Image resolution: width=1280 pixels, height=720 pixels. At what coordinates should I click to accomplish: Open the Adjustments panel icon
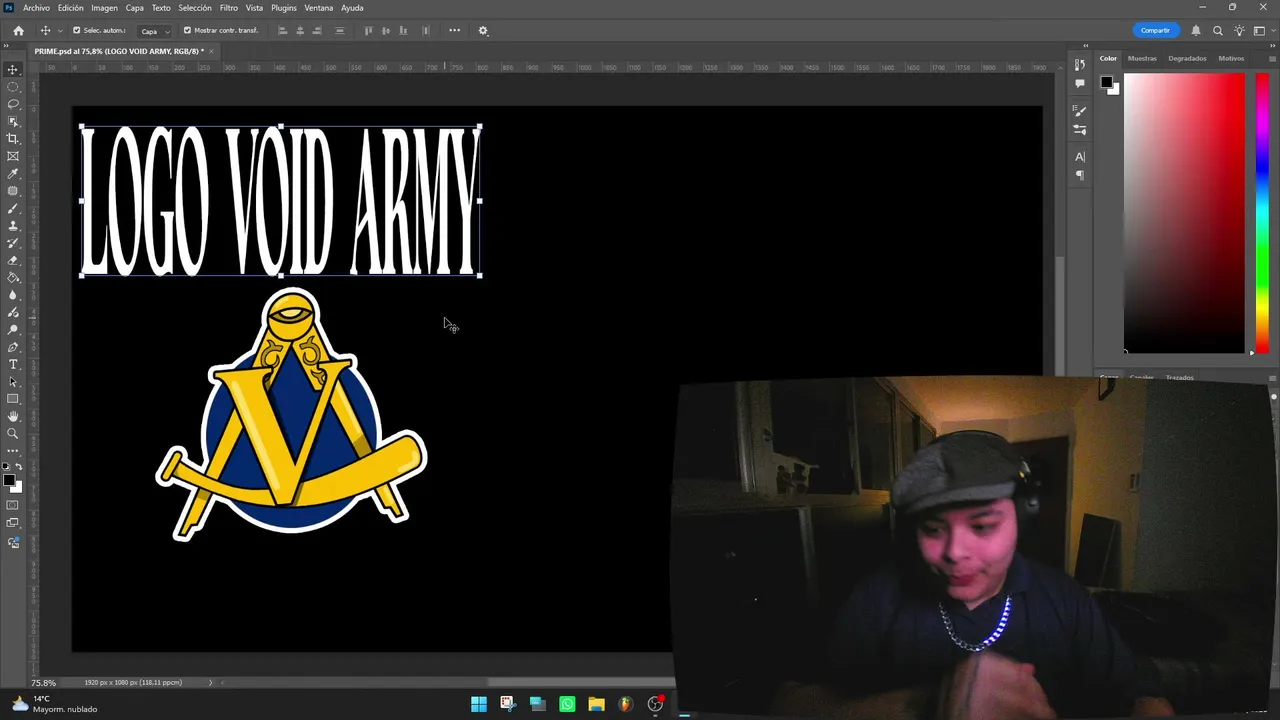pyautogui.click(x=1080, y=130)
